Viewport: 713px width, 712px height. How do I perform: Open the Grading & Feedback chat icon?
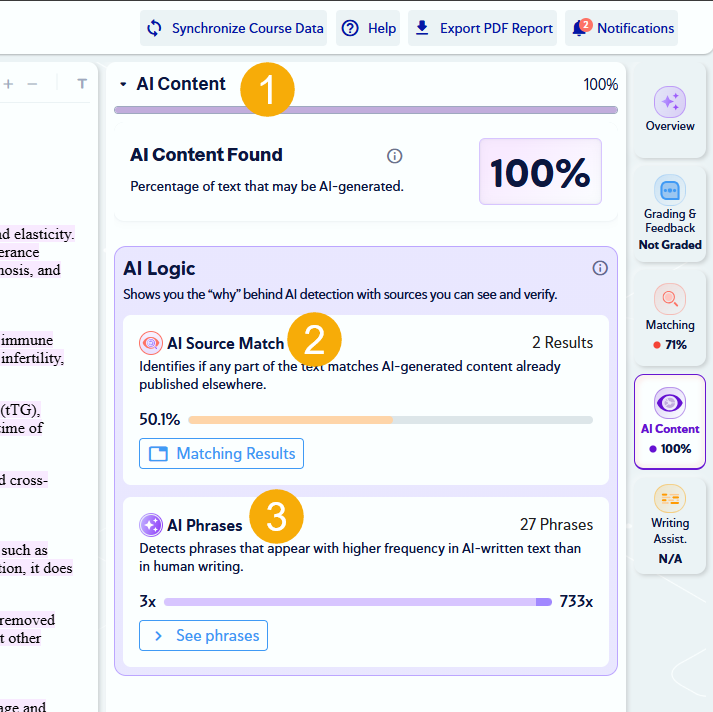tap(670, 190)
